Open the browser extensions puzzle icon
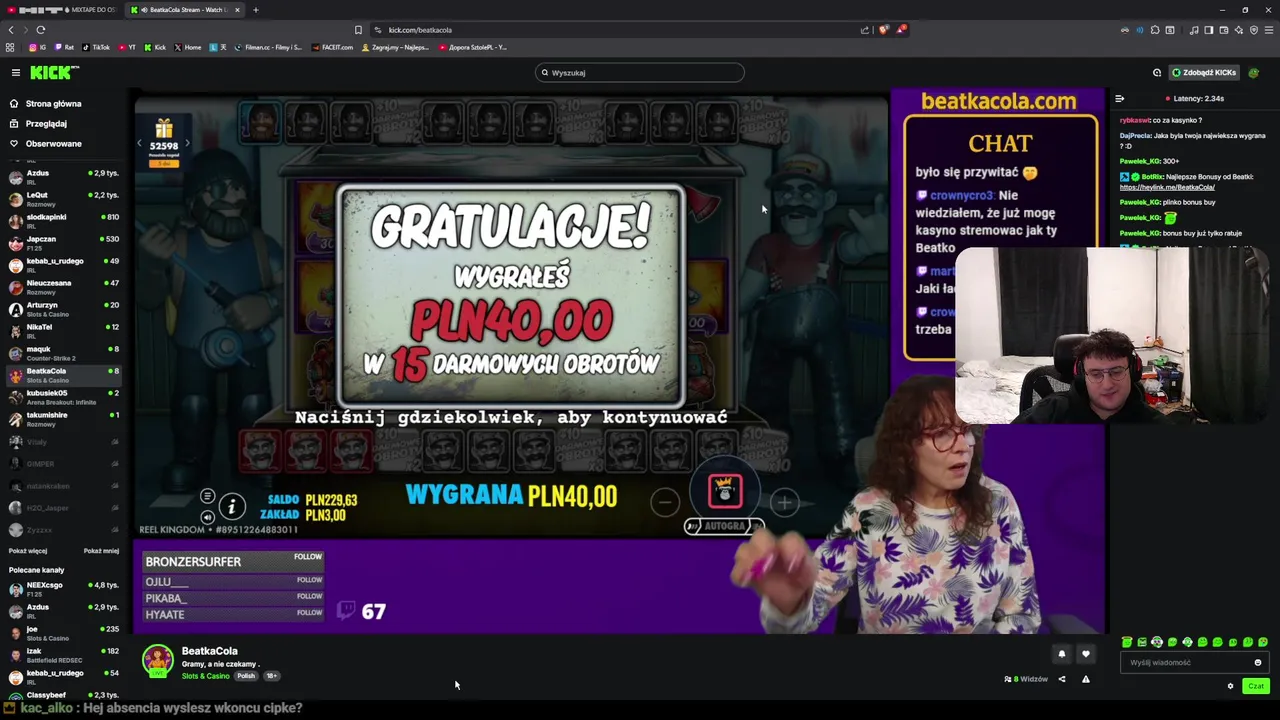Viewport: 1280px width, 720px height. click(1155, 30)
